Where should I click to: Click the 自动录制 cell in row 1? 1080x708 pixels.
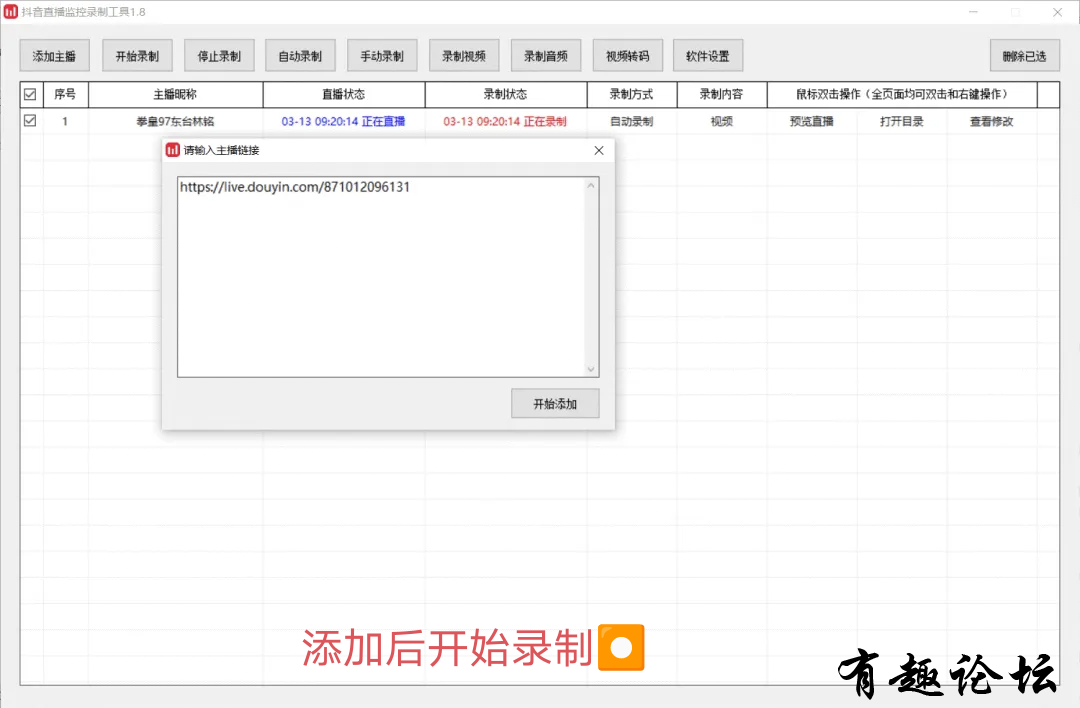coord(632,121)
